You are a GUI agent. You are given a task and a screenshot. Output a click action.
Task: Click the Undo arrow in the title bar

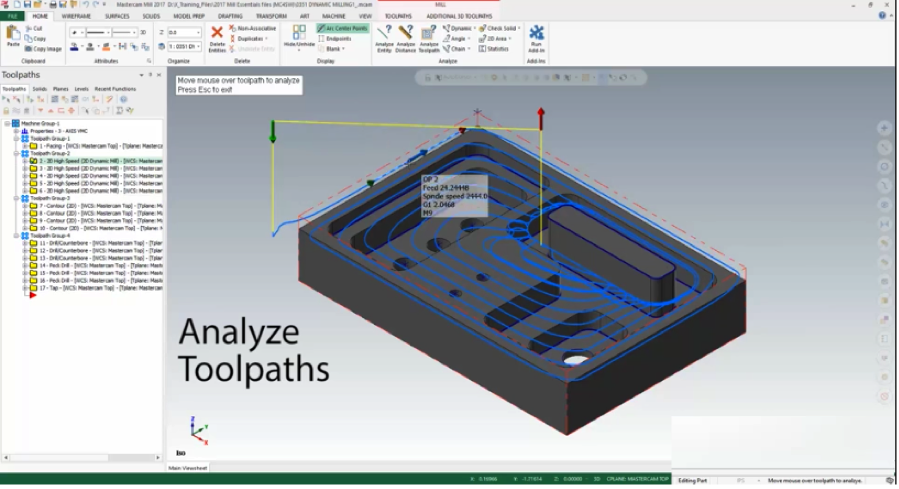(85, 5)
